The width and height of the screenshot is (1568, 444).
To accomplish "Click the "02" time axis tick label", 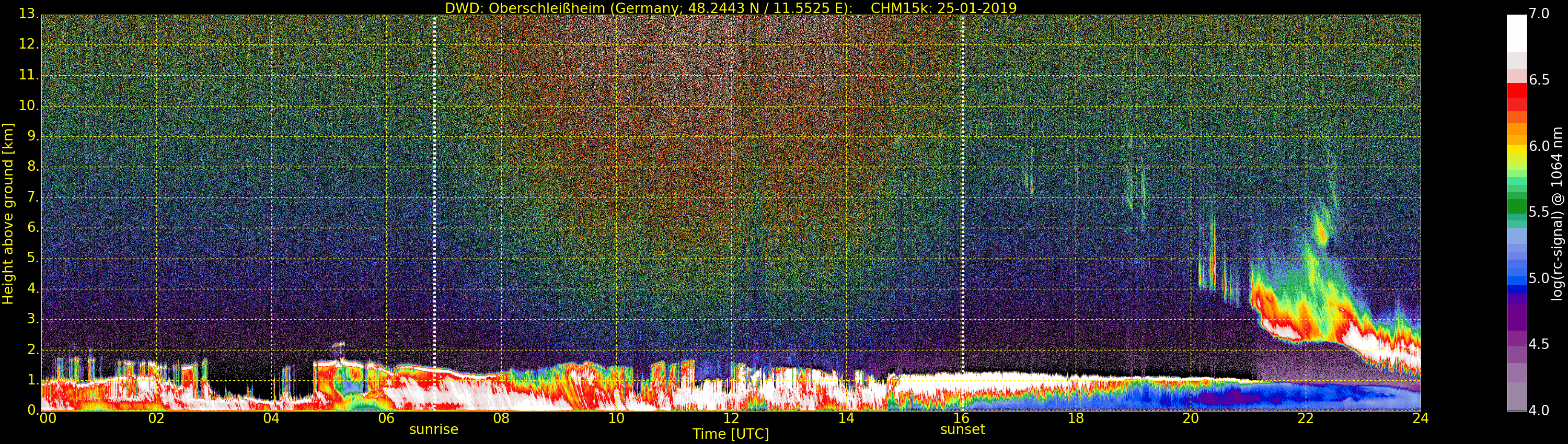I will click(x=156, y=418).
